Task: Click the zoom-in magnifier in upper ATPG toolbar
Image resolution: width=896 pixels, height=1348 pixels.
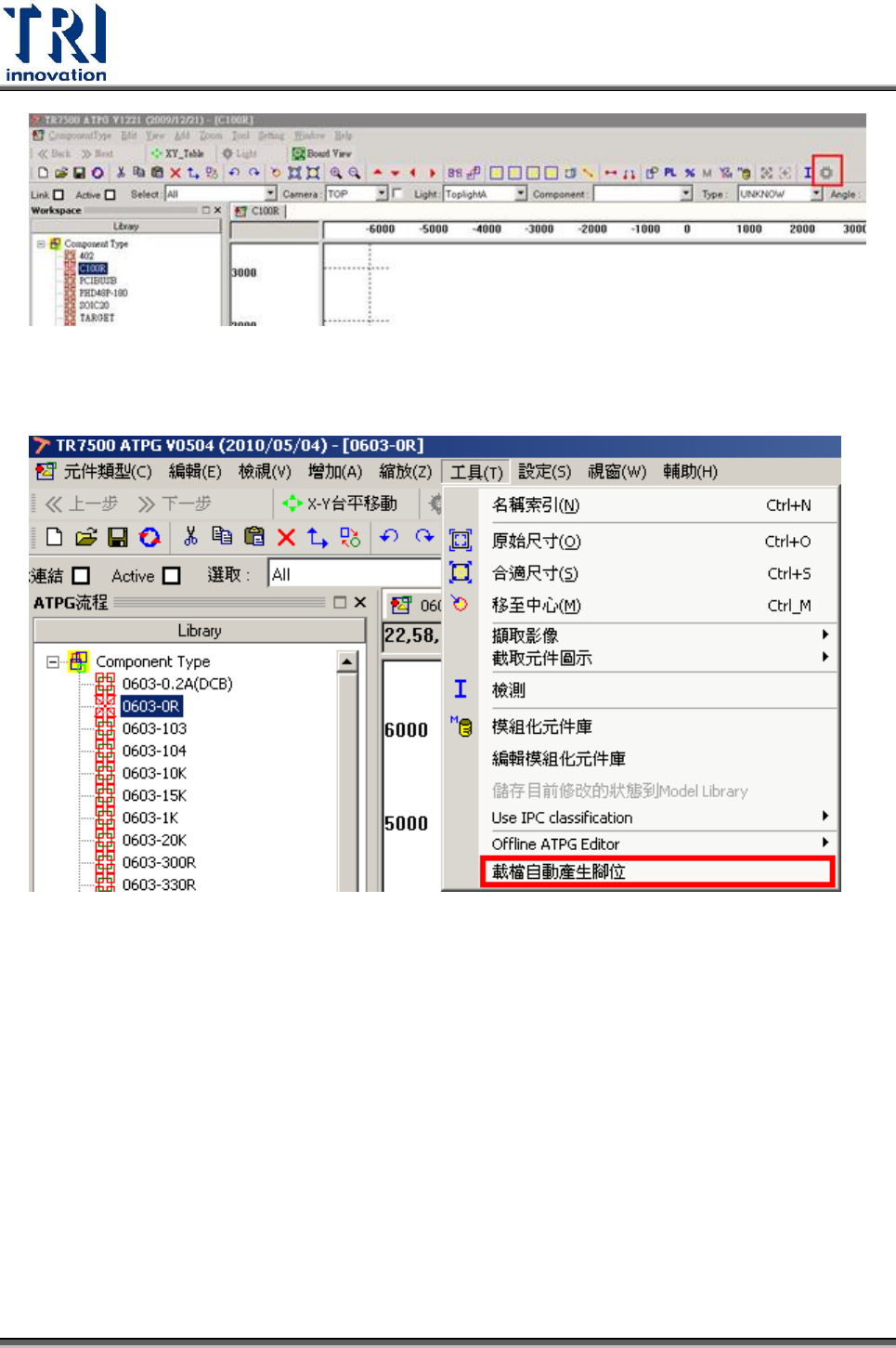Action: coord(335,173)
